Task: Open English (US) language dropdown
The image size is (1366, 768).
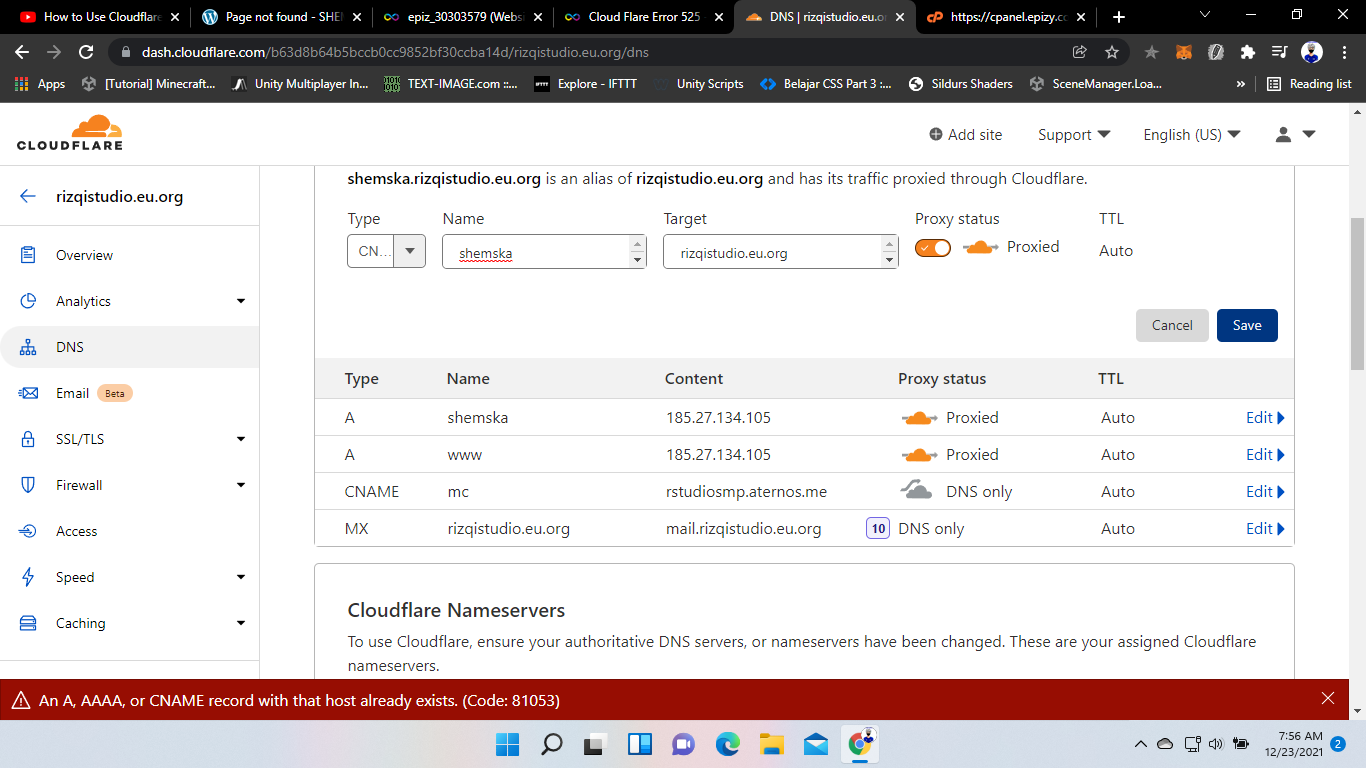Action: tap(1192, 134)
